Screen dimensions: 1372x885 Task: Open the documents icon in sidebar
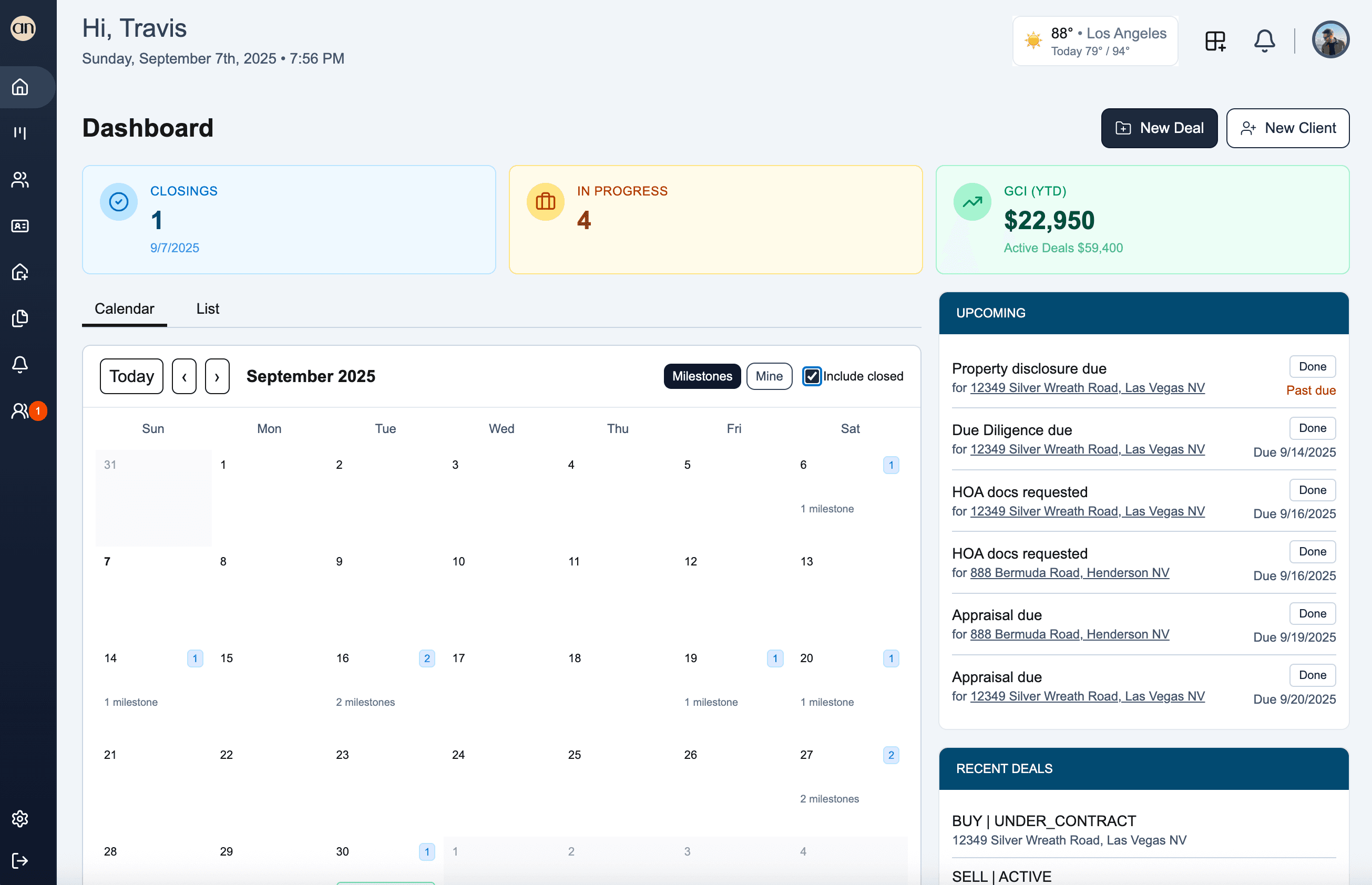(x=20, y=318)
